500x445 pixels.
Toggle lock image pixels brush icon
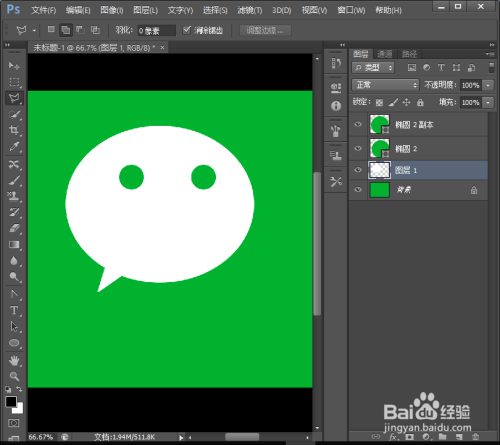(393, 102)
